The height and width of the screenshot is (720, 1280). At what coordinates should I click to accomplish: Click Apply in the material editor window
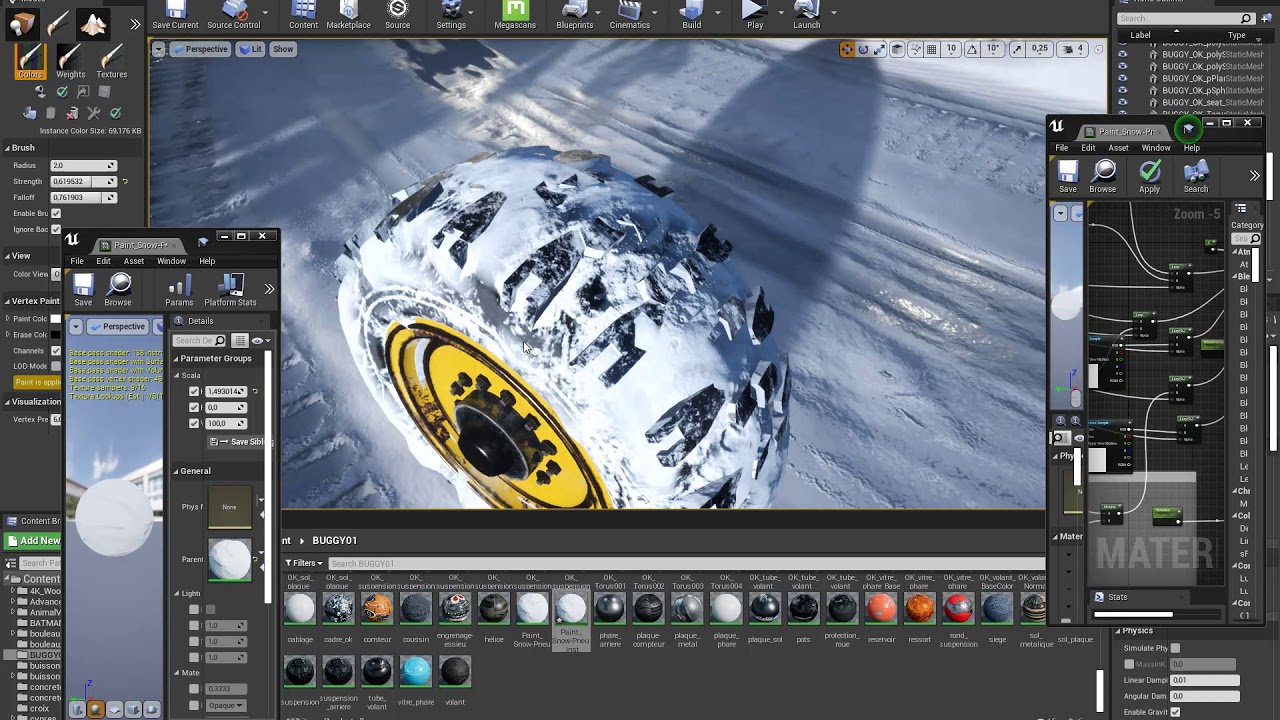click(x=1149, y=176)
